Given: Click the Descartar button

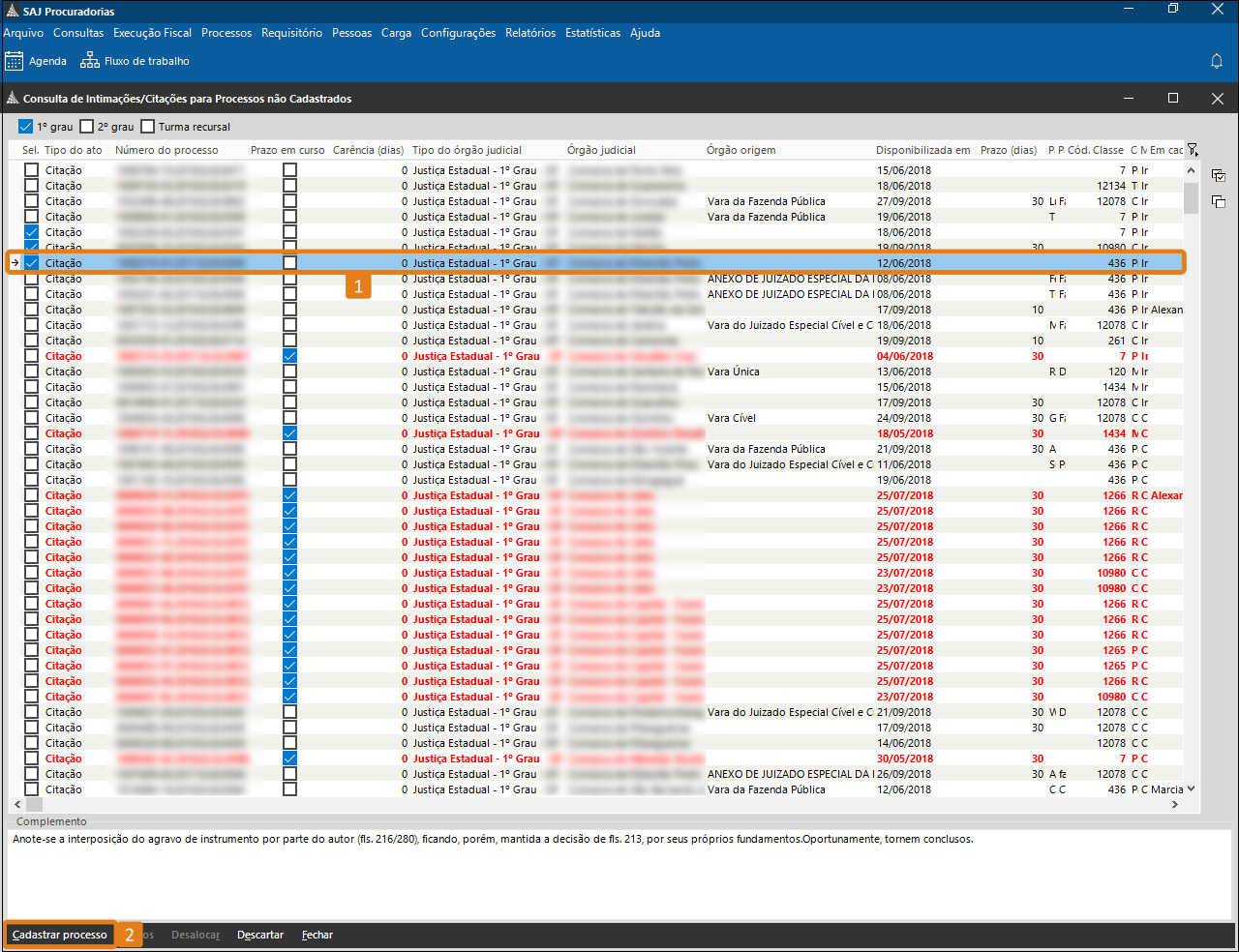Looking at the screenshot, I should [260, 935].
